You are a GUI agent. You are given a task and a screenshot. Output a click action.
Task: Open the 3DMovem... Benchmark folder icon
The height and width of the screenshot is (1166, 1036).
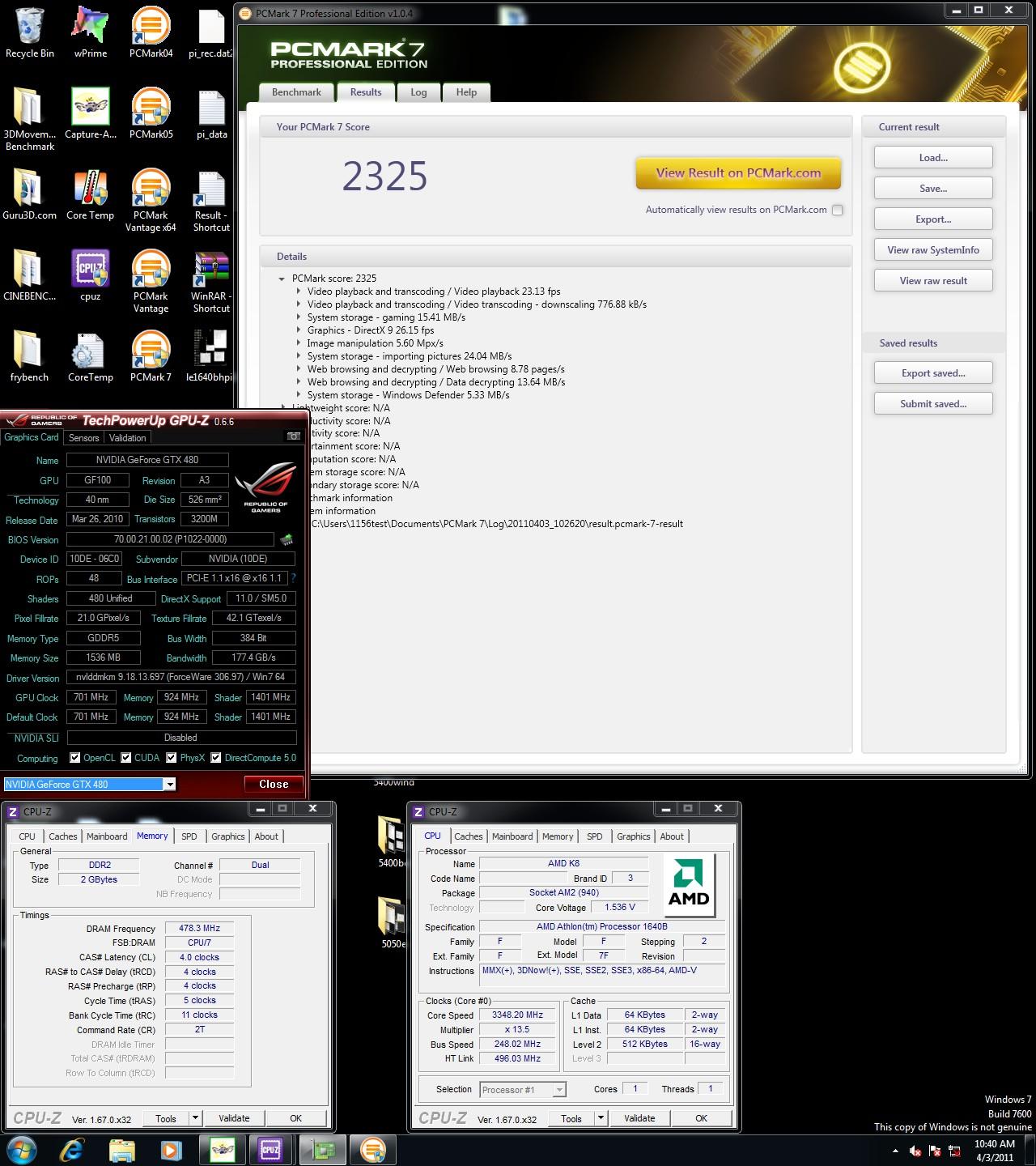tap(29, 119)
